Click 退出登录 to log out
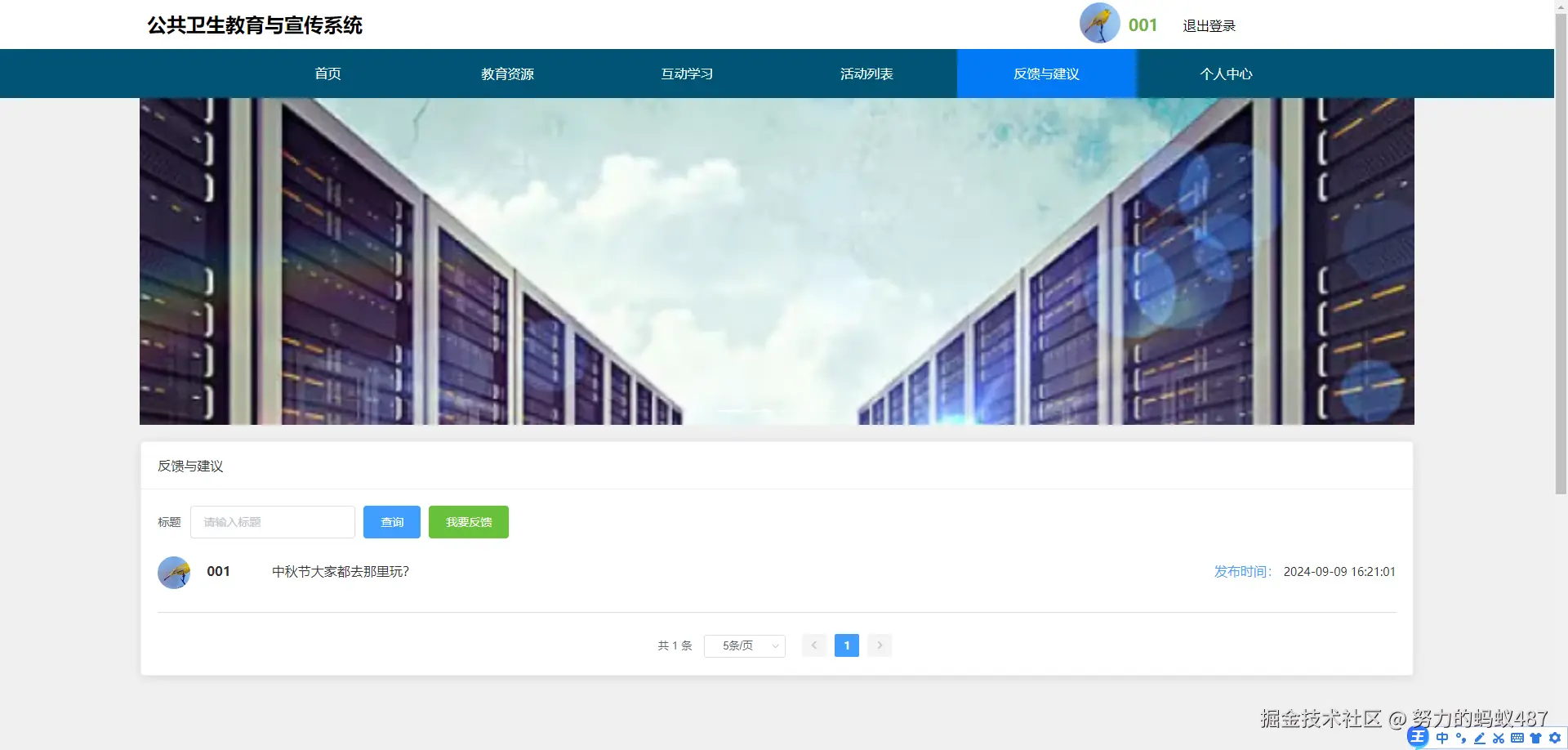1568x750 pixels. 1209,25
